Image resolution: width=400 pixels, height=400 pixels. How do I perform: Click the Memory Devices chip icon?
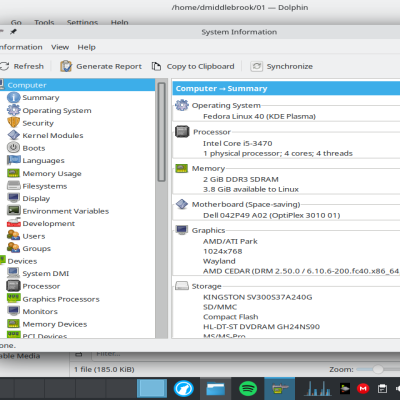[14, 324]
